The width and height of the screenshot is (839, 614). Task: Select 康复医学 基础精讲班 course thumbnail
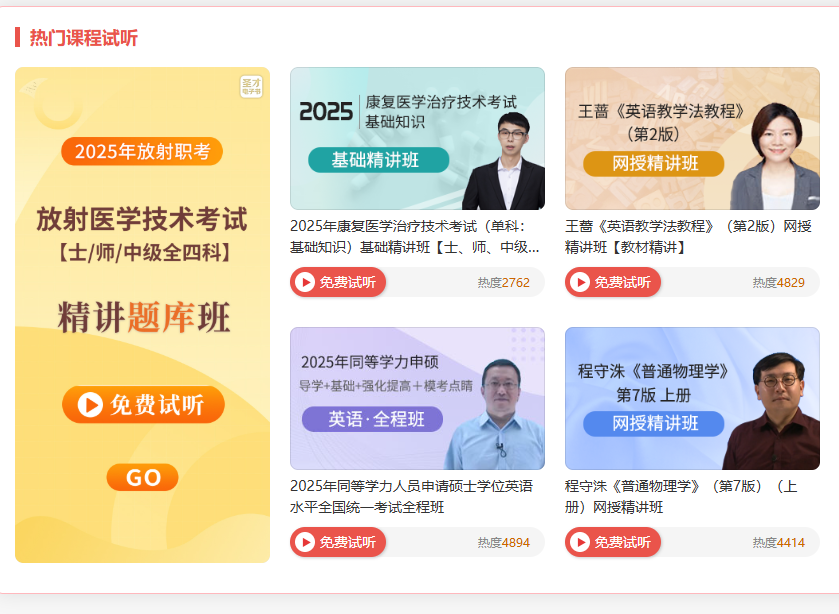pos(417,138)
